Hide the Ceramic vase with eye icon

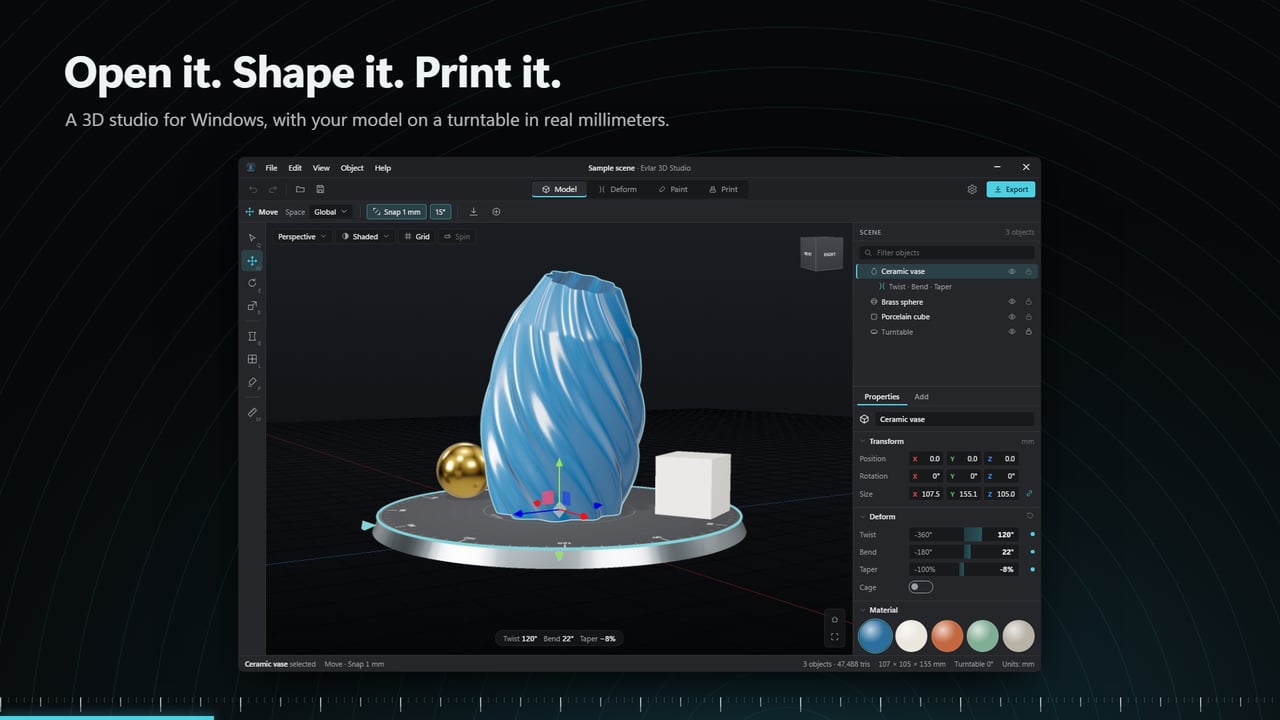pyautogui.click(x=1012, y=271)
